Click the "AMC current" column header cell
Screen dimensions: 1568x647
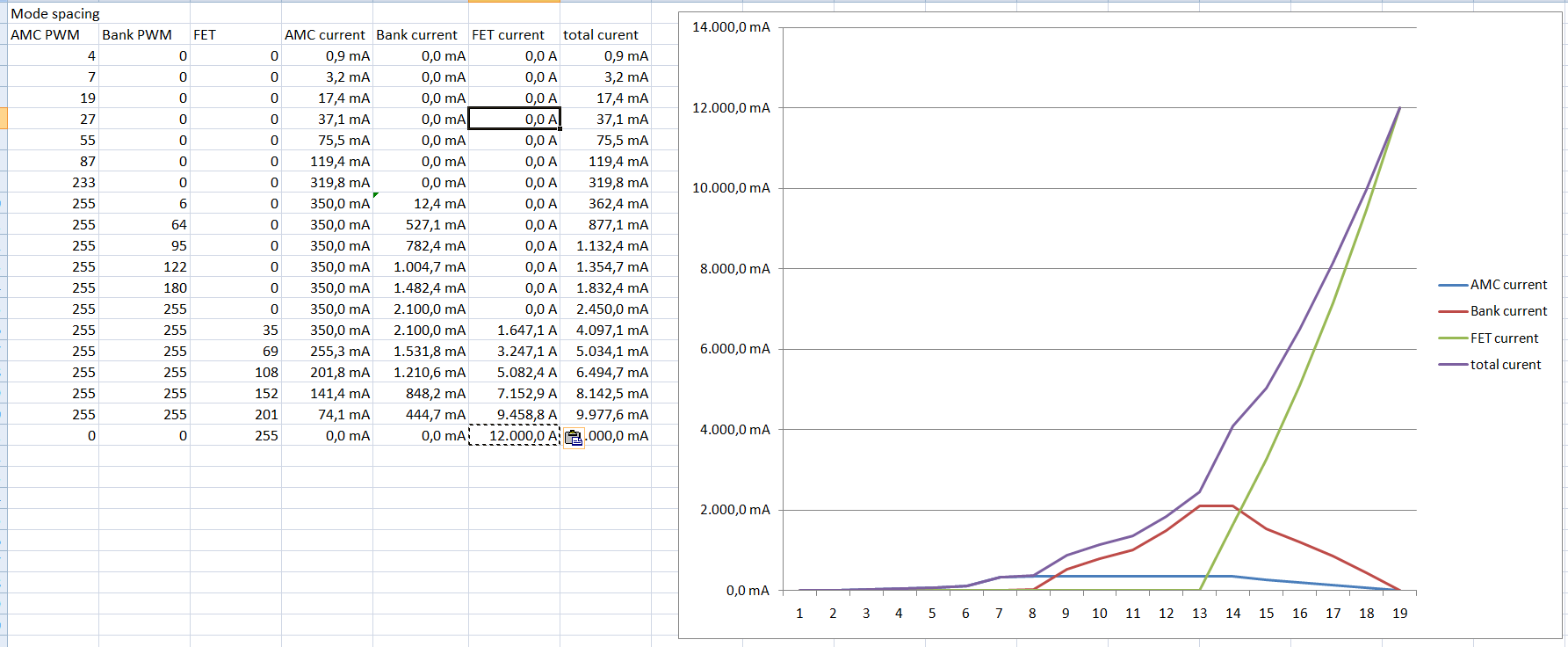click(325, 35)
